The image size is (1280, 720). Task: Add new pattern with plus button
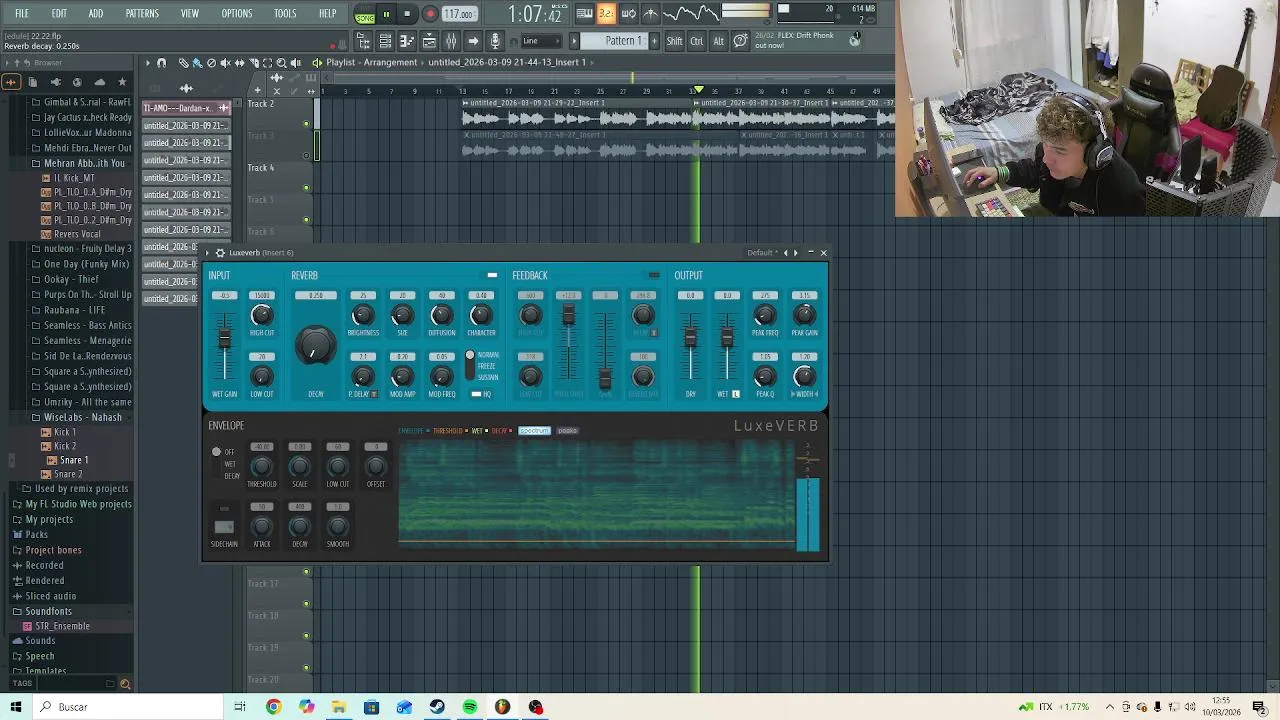pyautogui.click(x=655, y=41)
